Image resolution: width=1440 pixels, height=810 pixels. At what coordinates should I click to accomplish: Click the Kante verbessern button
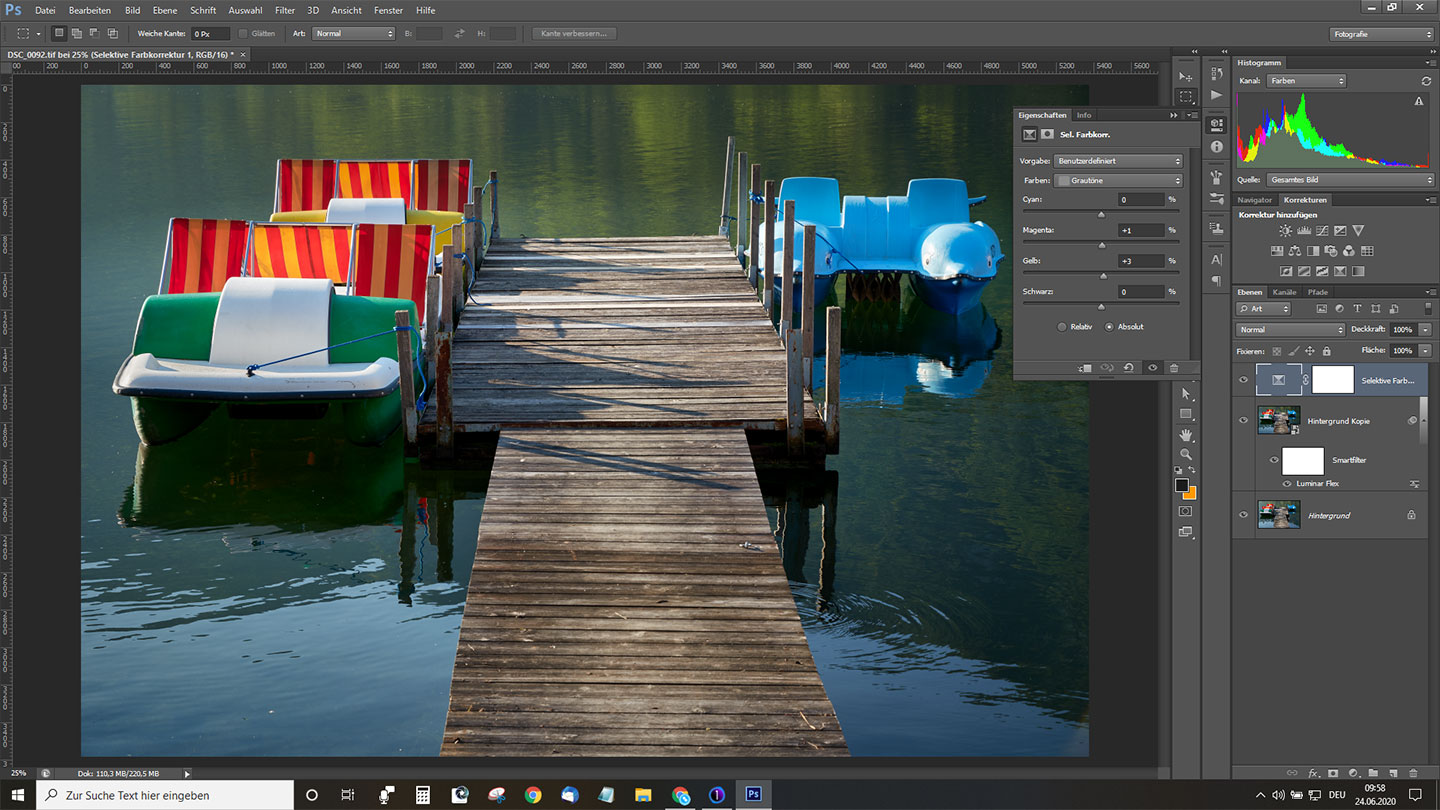pos(574,34)
